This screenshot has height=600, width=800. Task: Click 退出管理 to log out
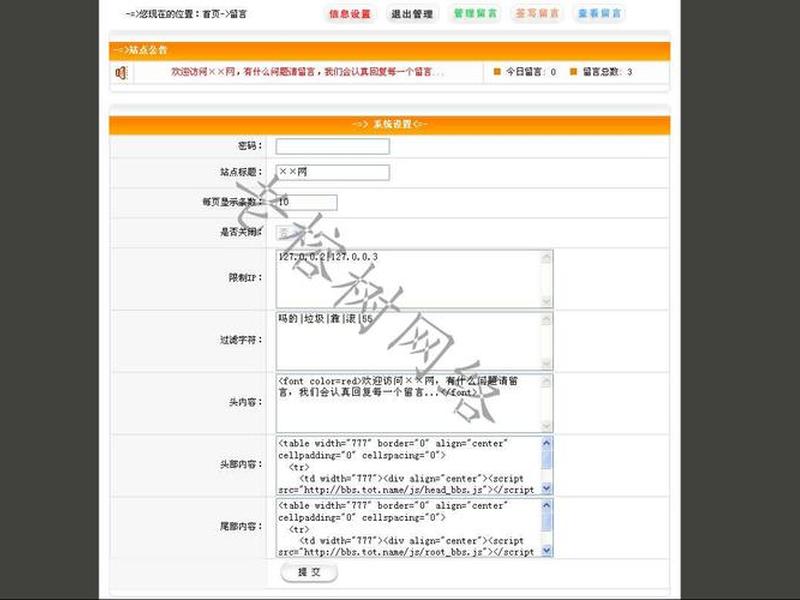tap(412, 14)
